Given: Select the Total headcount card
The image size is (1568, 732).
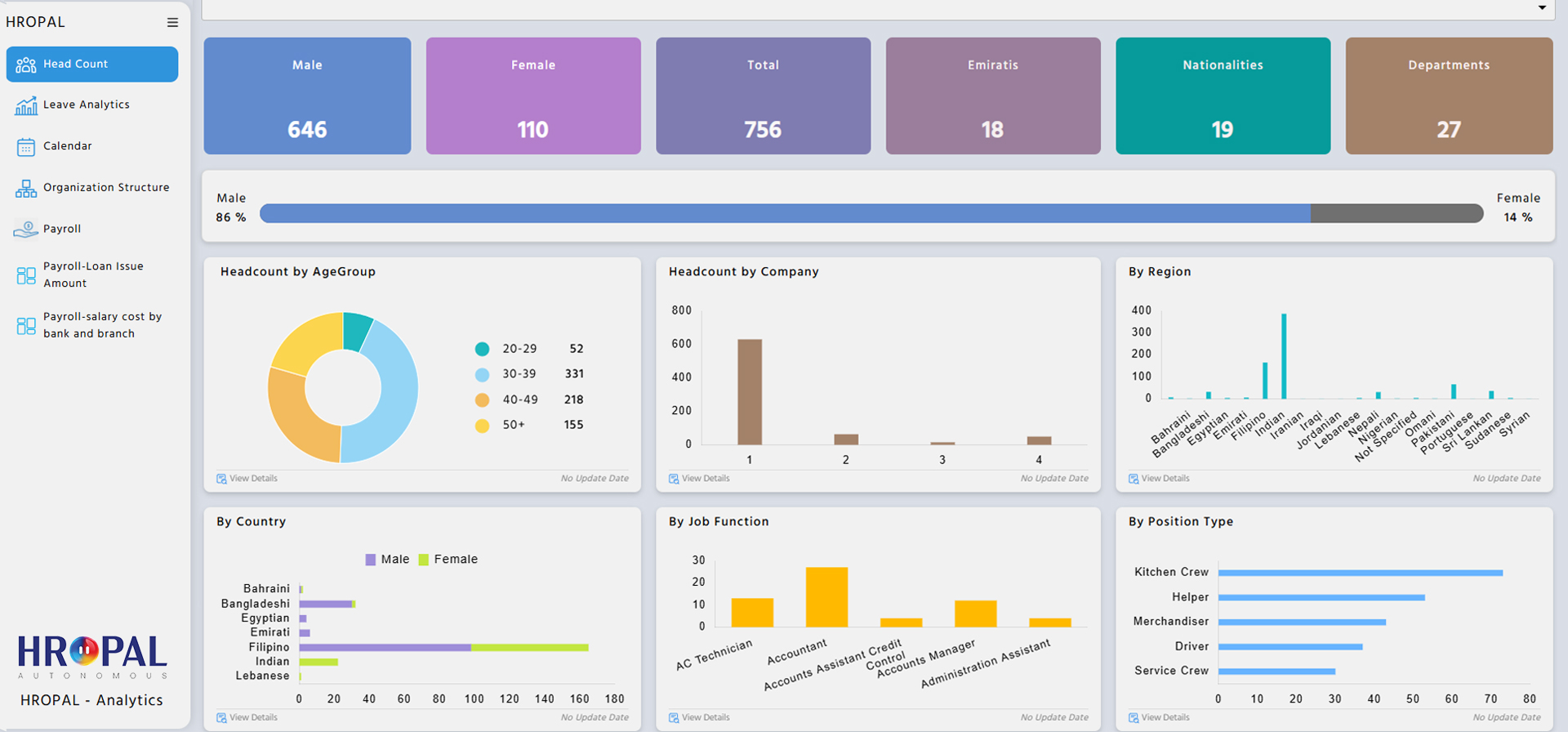Looking at the screenshot, I should (x=763, y=96).
